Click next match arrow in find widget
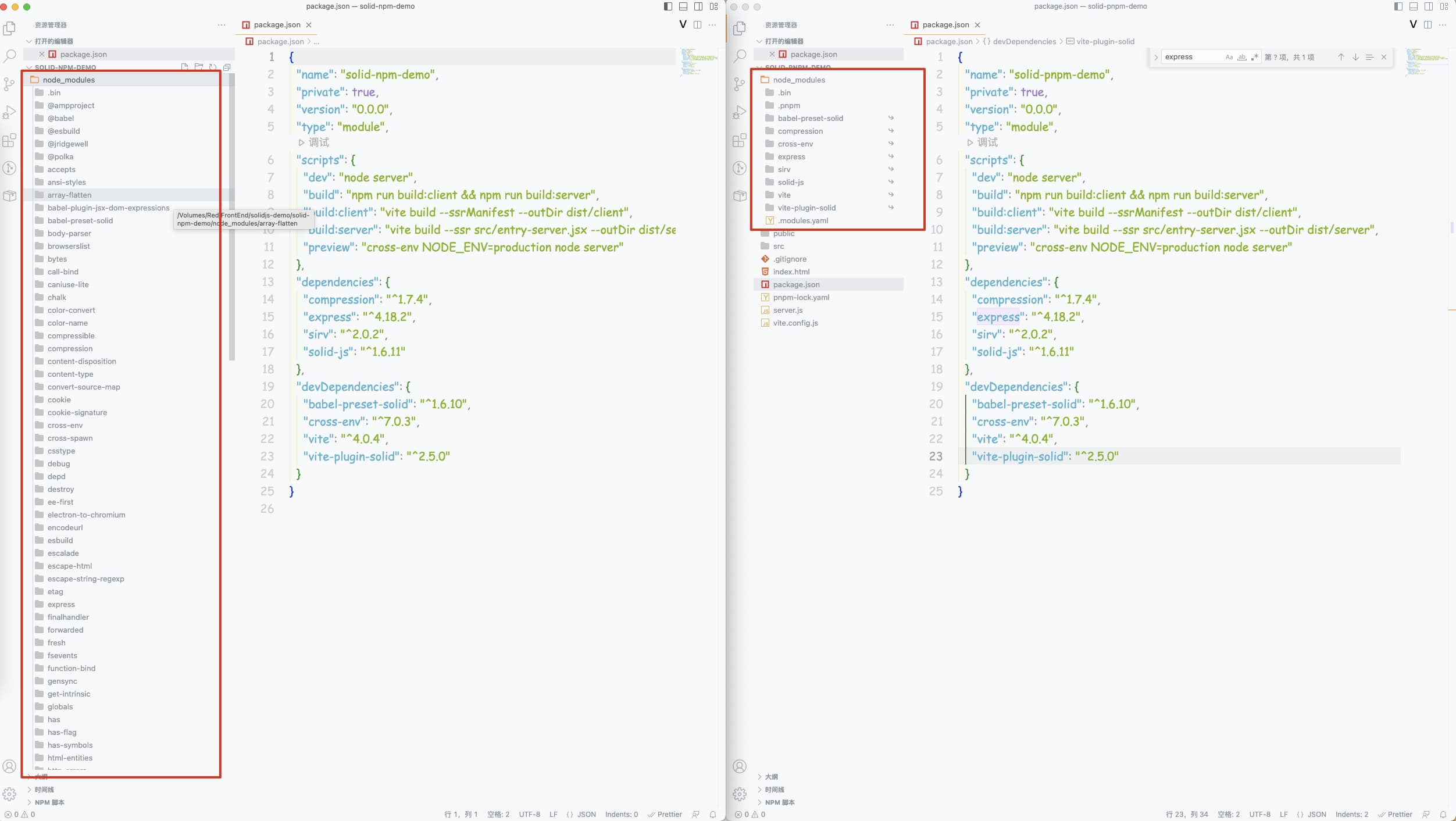 pyautogui.click(x=1355, y=57)
